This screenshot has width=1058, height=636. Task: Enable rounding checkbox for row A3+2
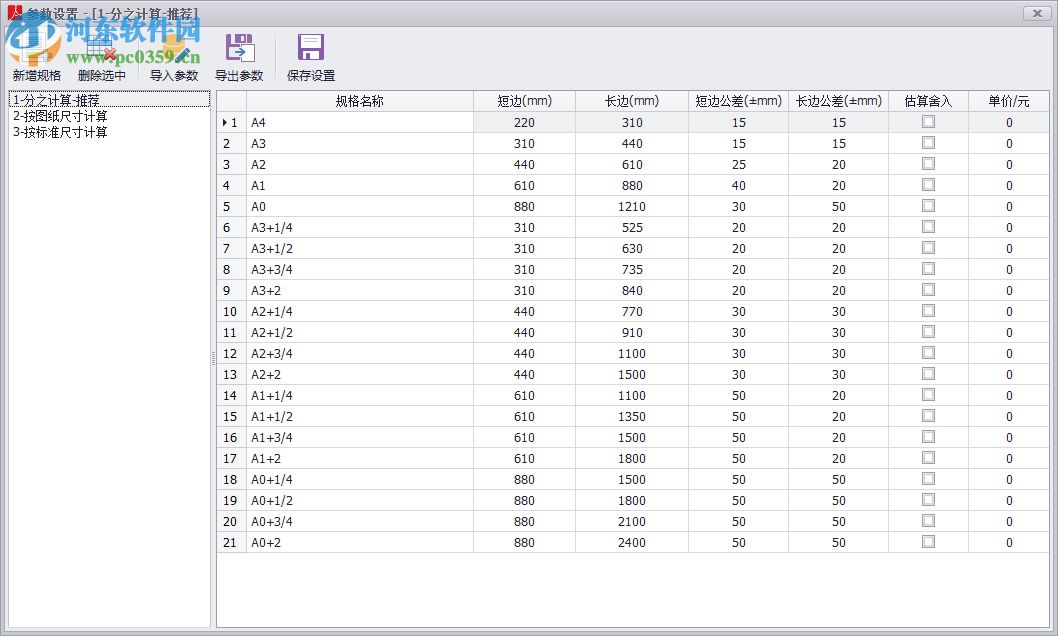(928, 290)
